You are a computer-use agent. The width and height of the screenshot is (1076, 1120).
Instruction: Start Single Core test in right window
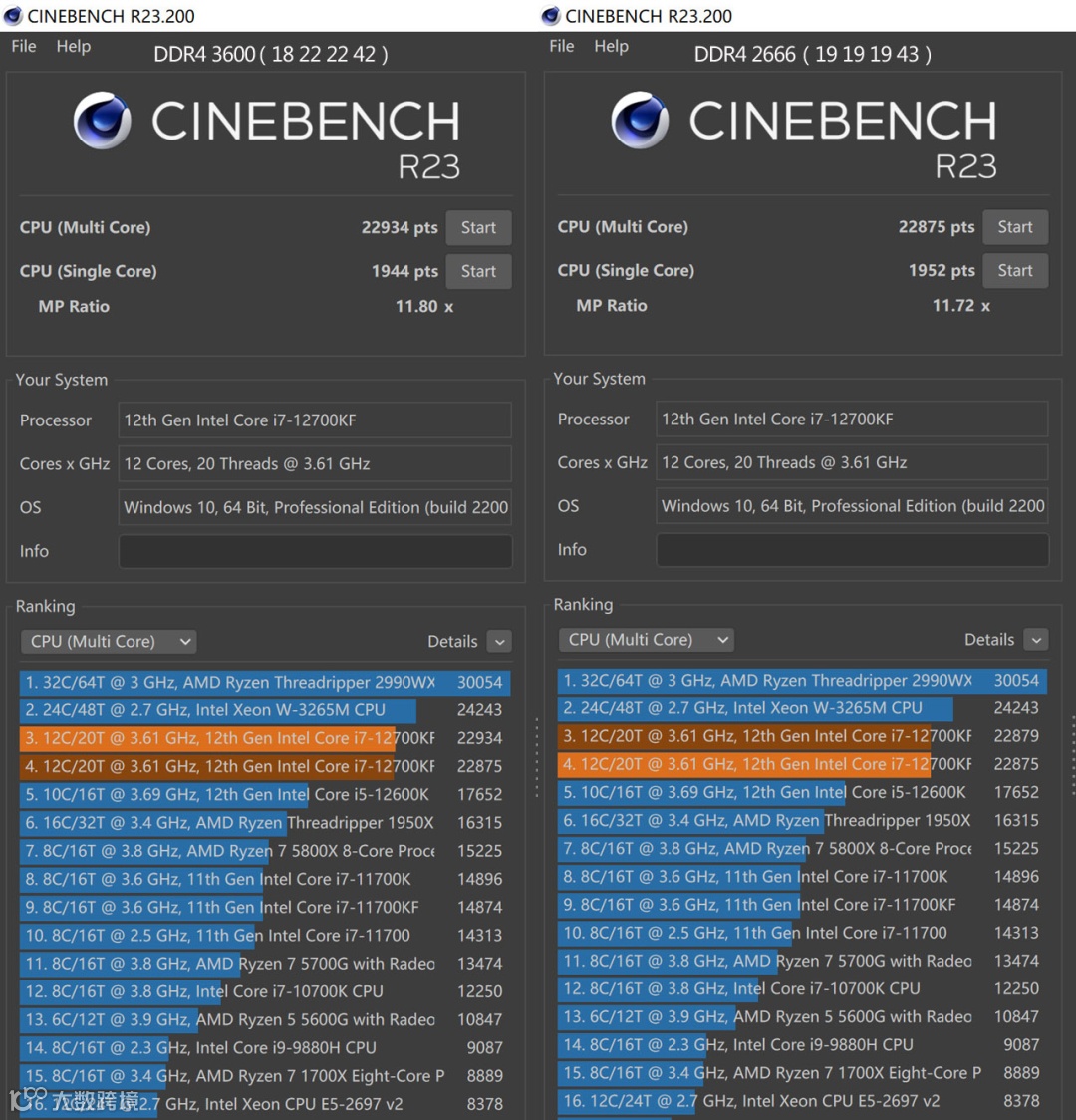[1015, 271]
